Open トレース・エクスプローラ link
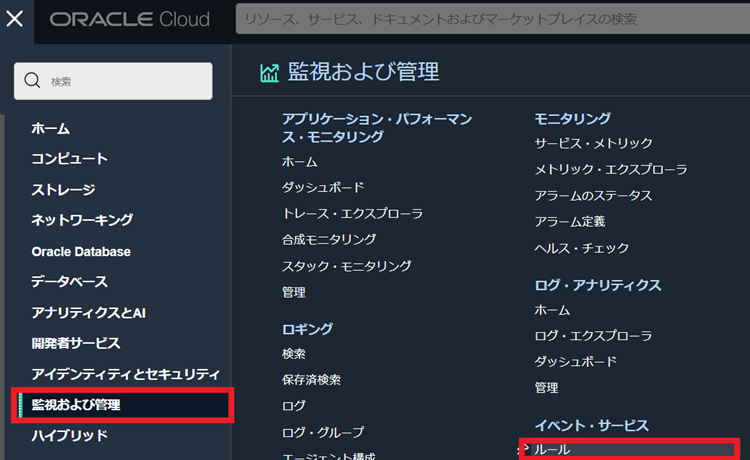The image size is (750, 460). click(352, 214)
